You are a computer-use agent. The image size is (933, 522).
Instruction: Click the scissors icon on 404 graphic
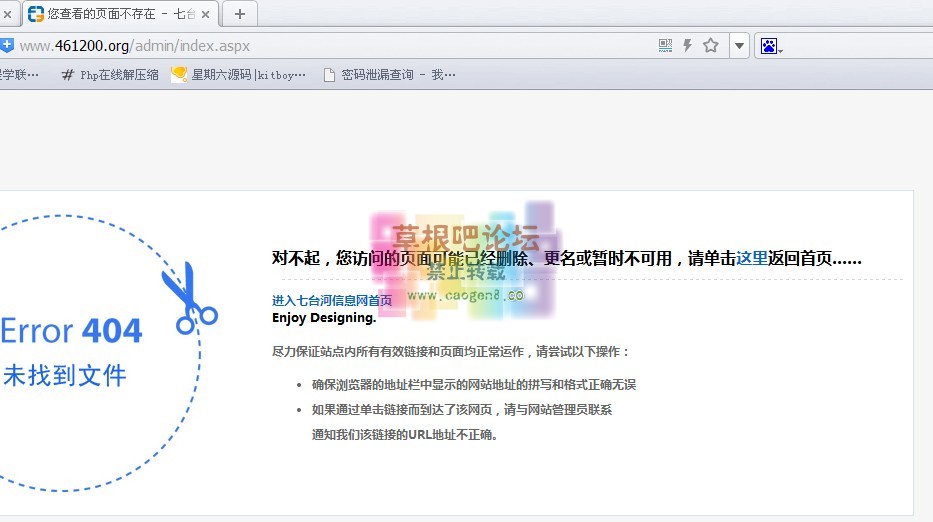pyautogui.click(x=188, y=298)
